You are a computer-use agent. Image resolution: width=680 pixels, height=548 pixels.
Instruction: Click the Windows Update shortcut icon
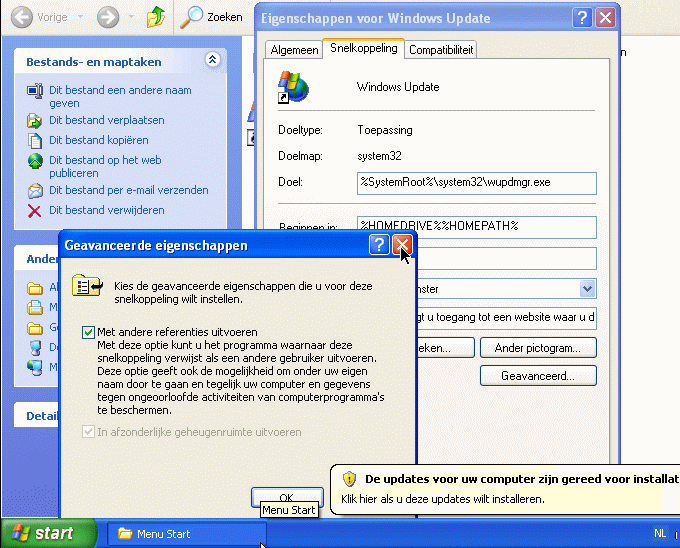293,87
